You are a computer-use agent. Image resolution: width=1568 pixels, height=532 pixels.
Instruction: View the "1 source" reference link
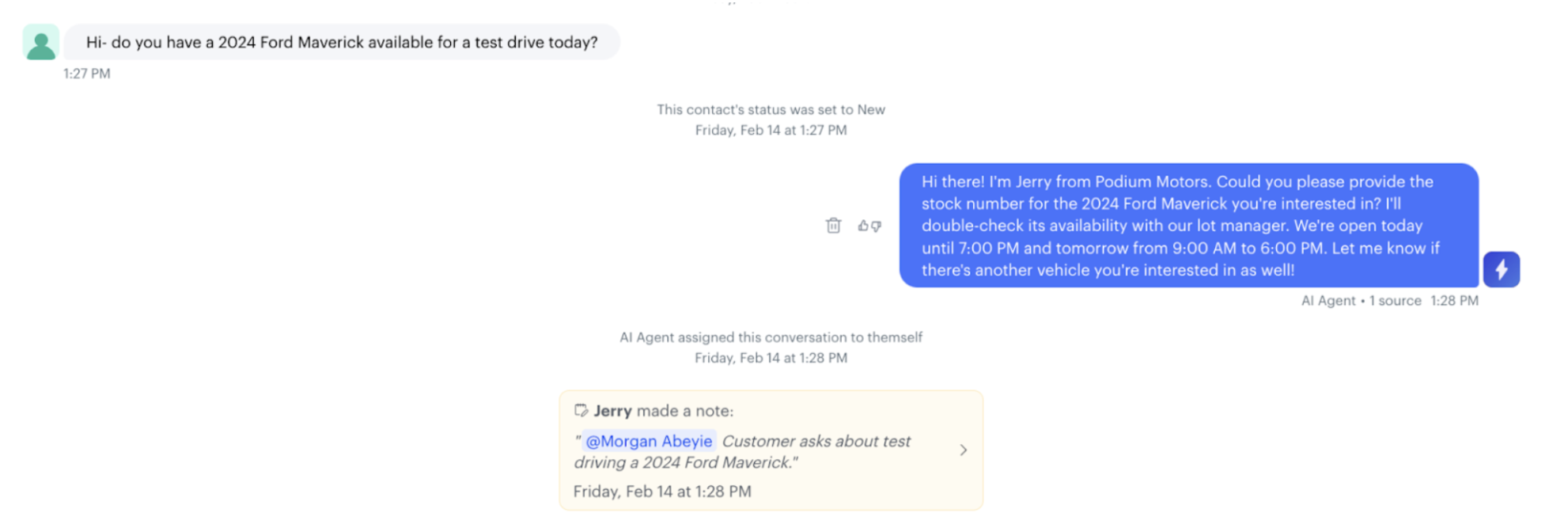tap(1395, 301)
